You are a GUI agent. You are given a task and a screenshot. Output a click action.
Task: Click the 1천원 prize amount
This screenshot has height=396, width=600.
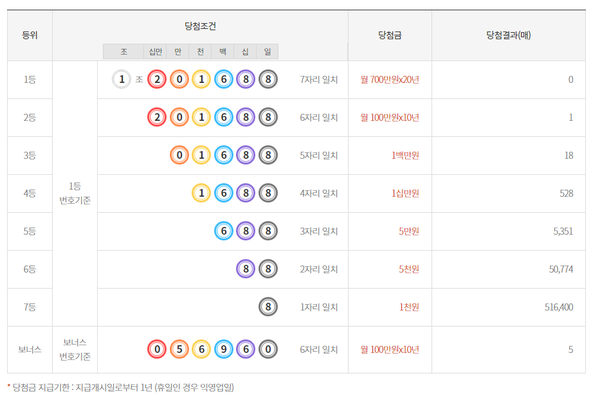coord(409,307)
